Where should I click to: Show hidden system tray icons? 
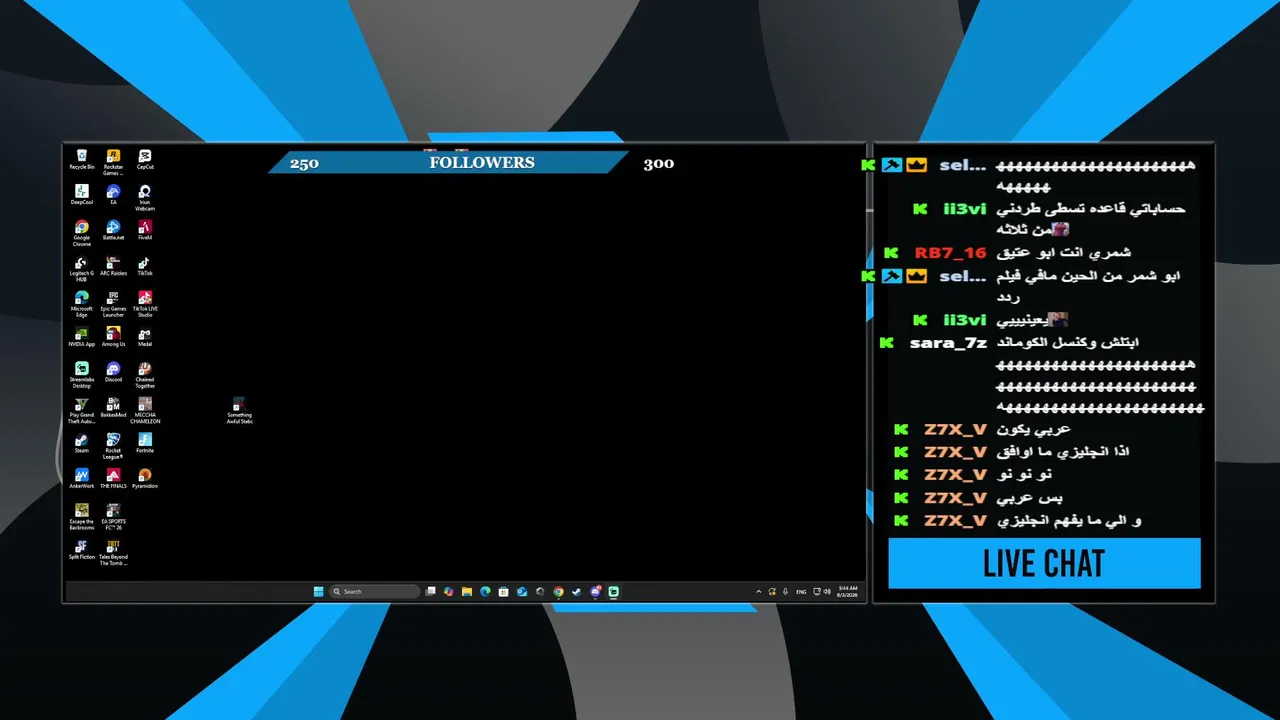point(758,592)
